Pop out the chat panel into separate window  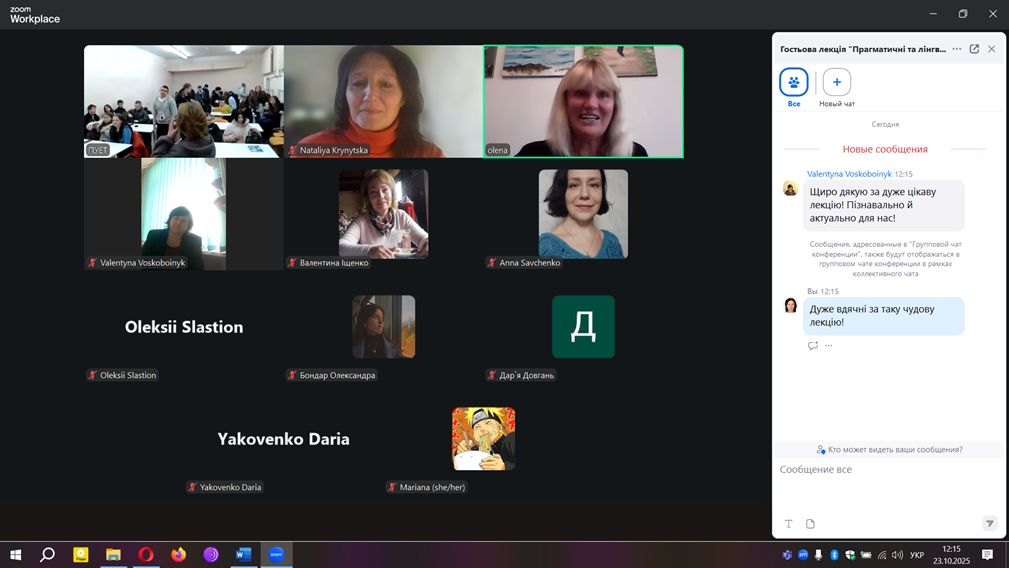point(974,48)
